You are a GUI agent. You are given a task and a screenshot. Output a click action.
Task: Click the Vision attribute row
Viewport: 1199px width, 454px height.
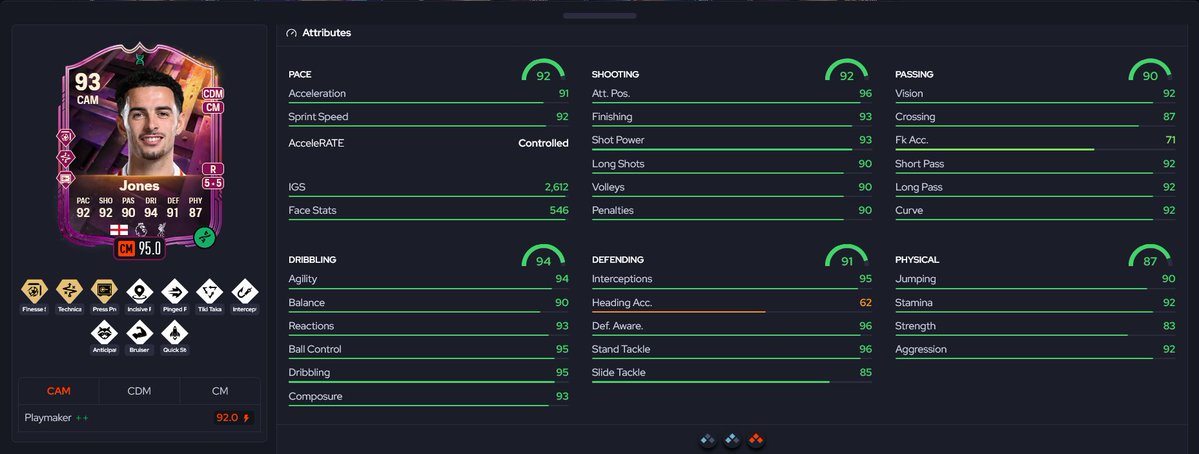point(1035,94)
